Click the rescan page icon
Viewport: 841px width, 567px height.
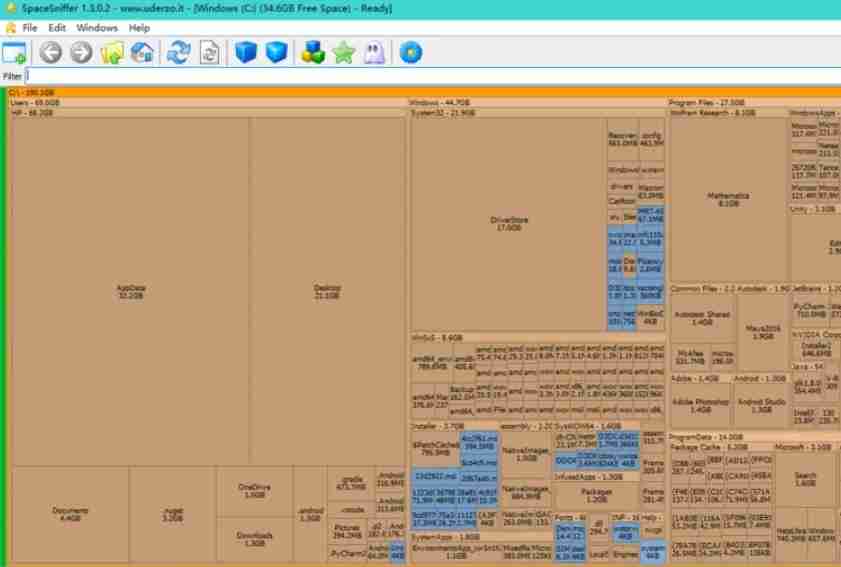pos(210,53)
